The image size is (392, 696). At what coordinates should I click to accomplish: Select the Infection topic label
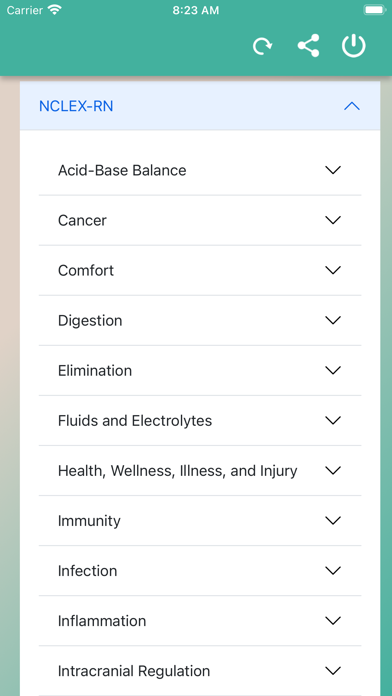click(x=87, y=570)
